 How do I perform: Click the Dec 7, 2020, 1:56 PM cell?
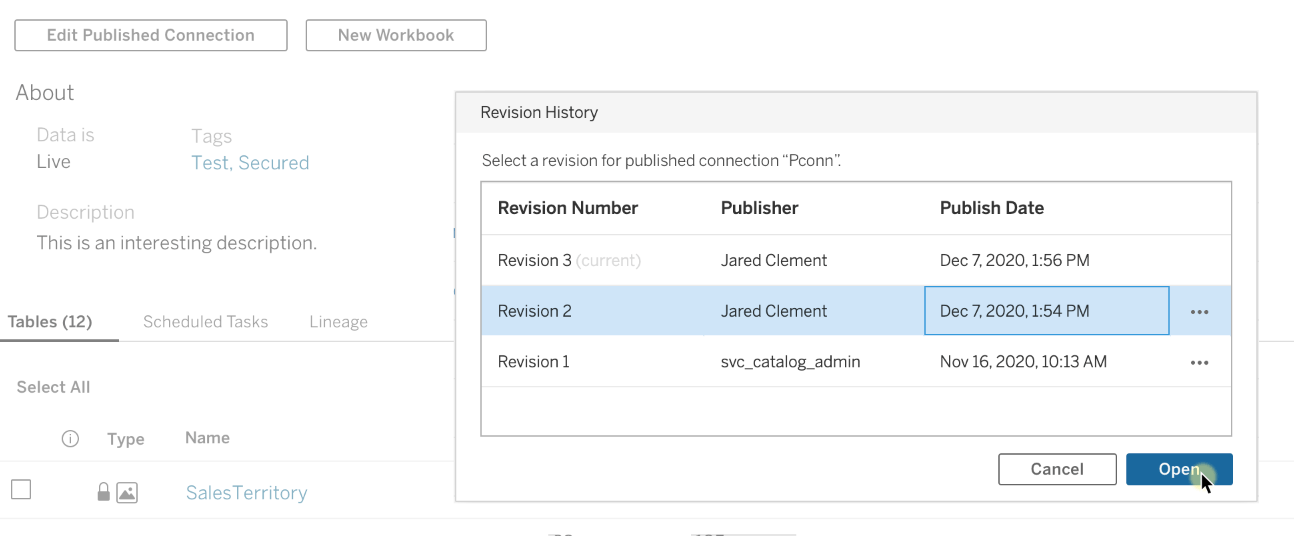[x=1014, y=260]
